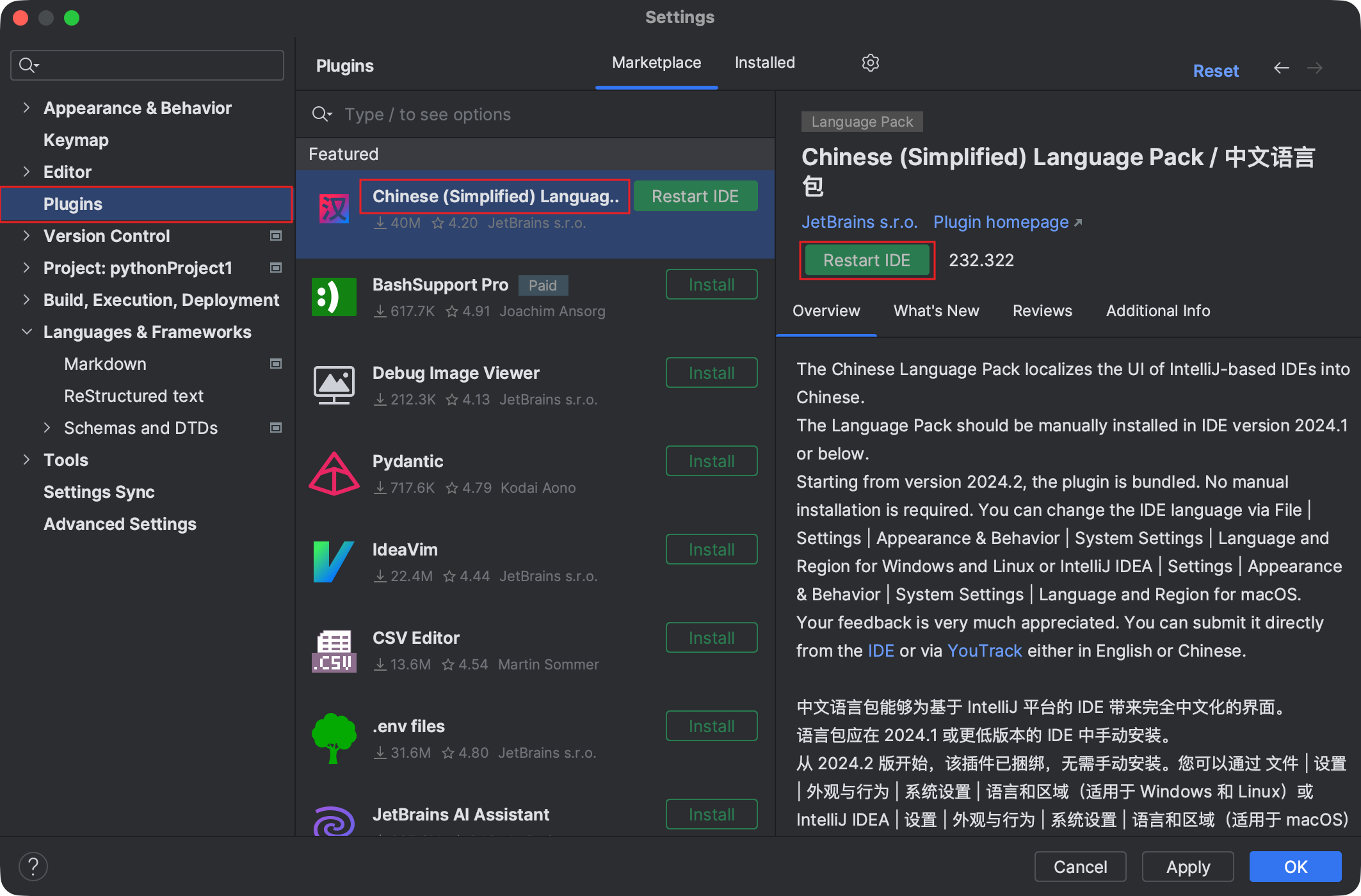Switch to the Installed tab

pos(764,63)
